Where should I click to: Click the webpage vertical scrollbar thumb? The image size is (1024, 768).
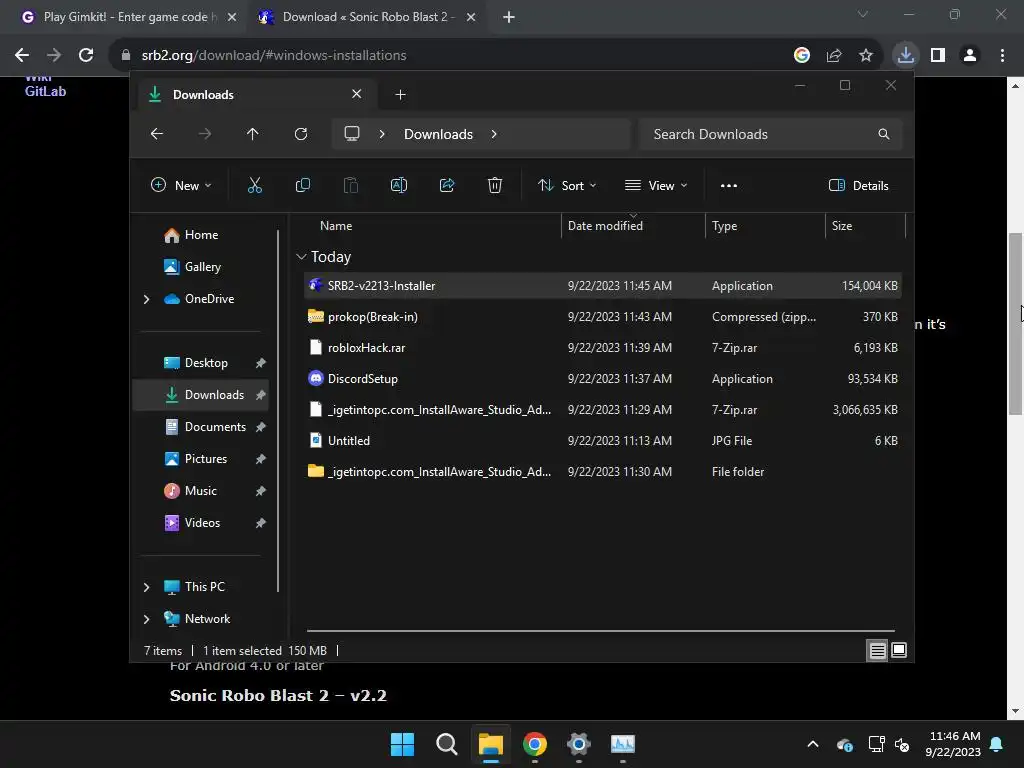click(x=1015, y=323)
